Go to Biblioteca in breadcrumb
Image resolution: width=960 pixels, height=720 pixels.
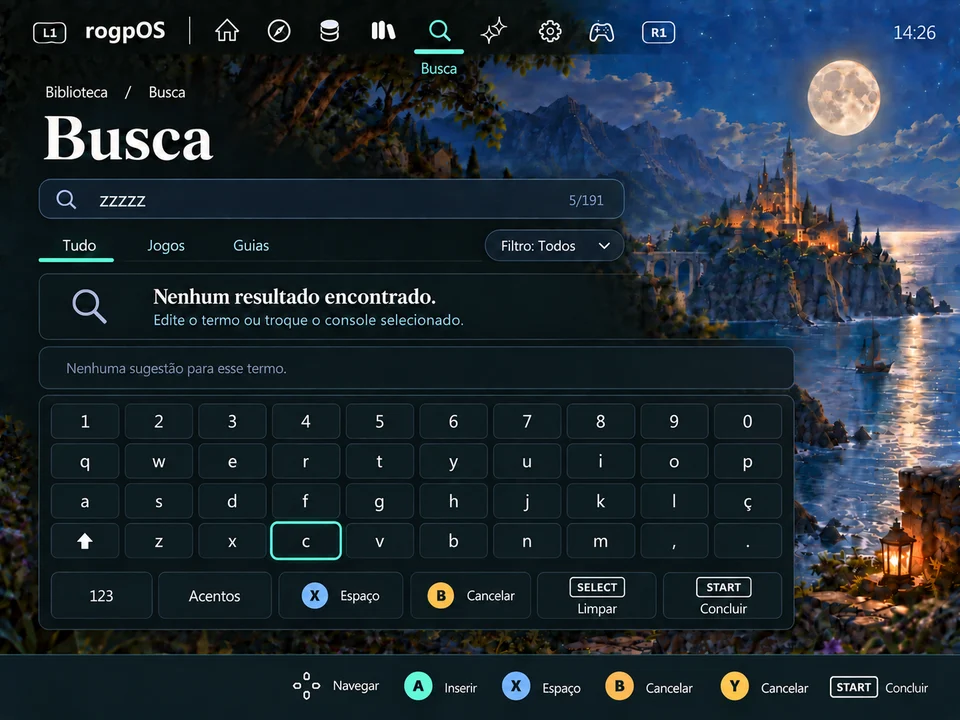click(77, 92)
